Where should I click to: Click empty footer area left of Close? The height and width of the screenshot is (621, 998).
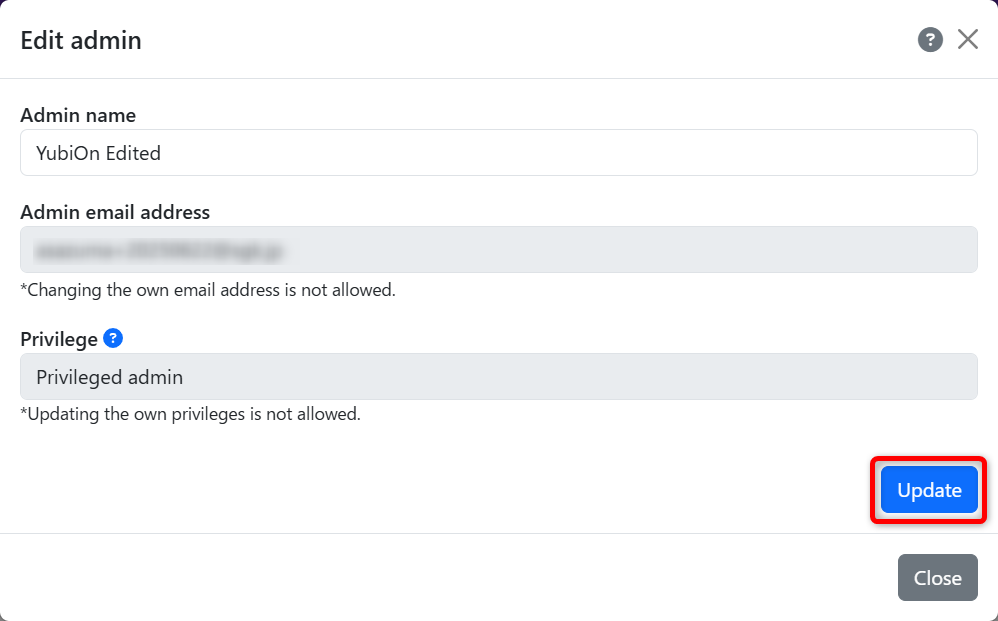pos(446,577)
